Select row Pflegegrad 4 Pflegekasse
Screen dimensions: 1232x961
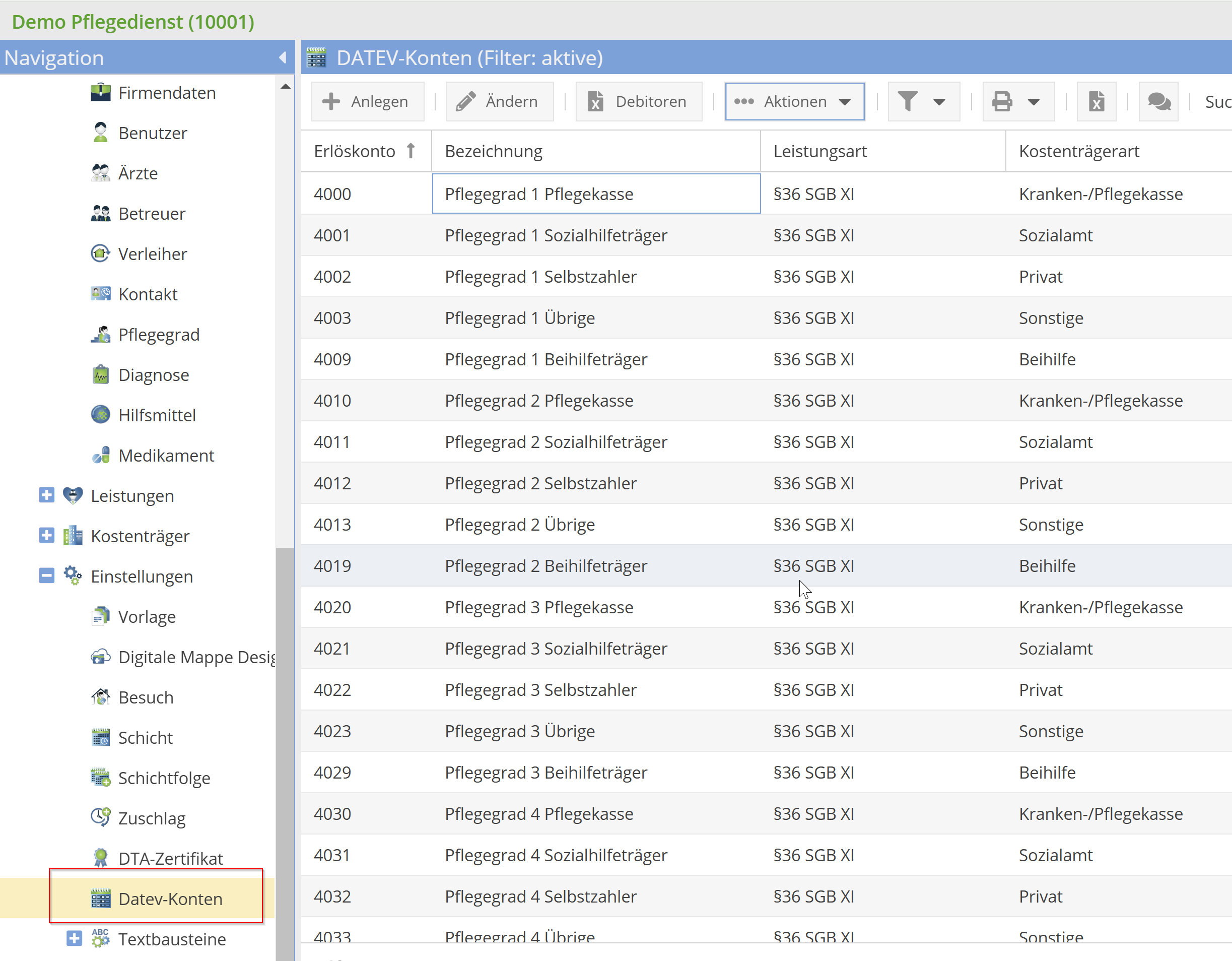(767, 814)
